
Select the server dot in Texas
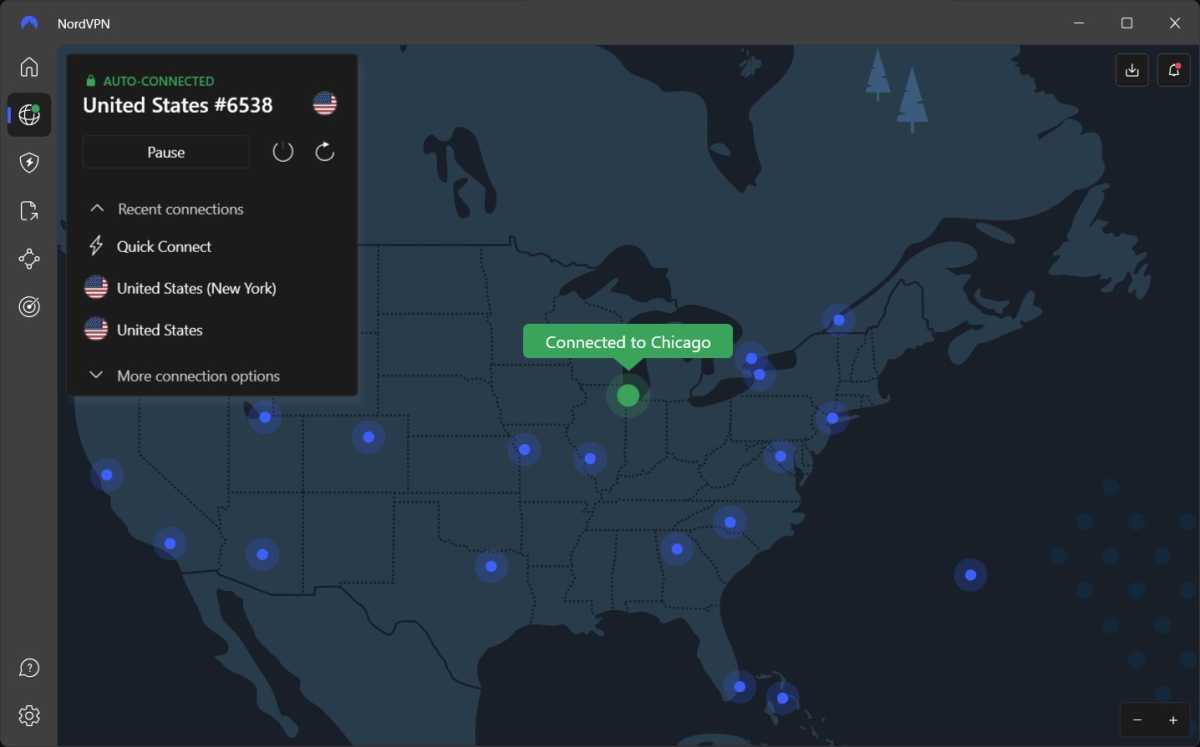coord(491,566)
